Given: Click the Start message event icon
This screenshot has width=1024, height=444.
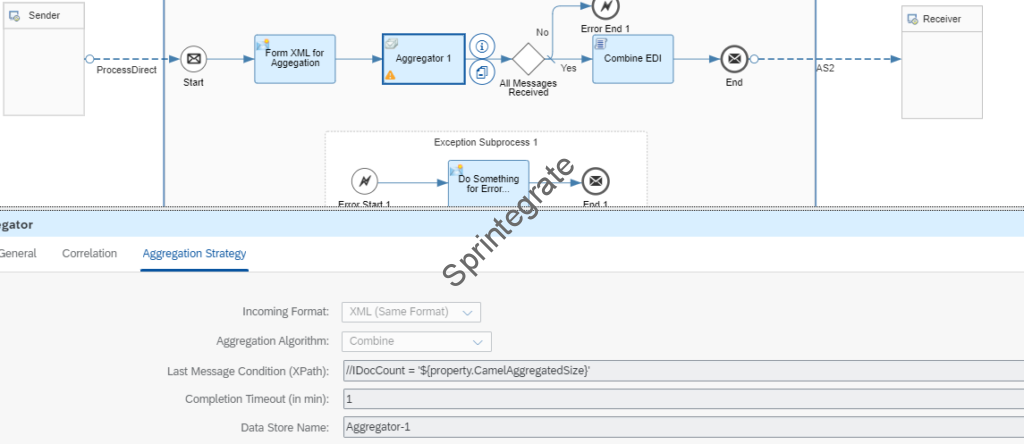Looking at the screenshot, I should coord(193,59).
